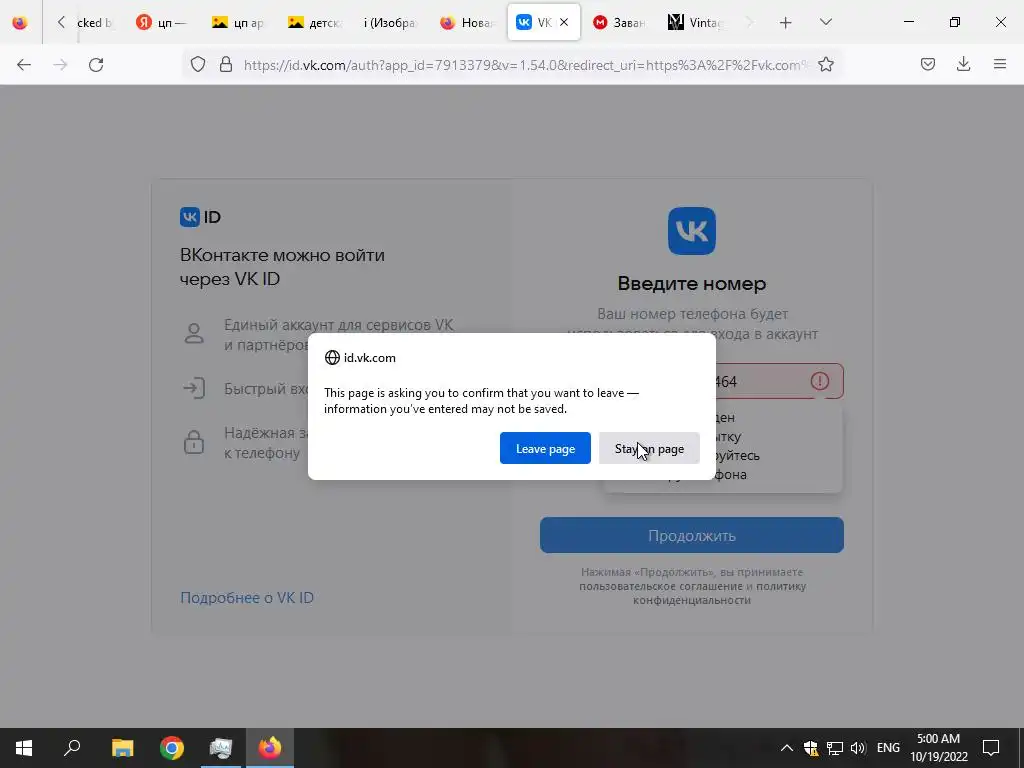This screenshot has height=768, width=1024.
Task: Switch the ENG input language indicator
Action: (888, 748)
